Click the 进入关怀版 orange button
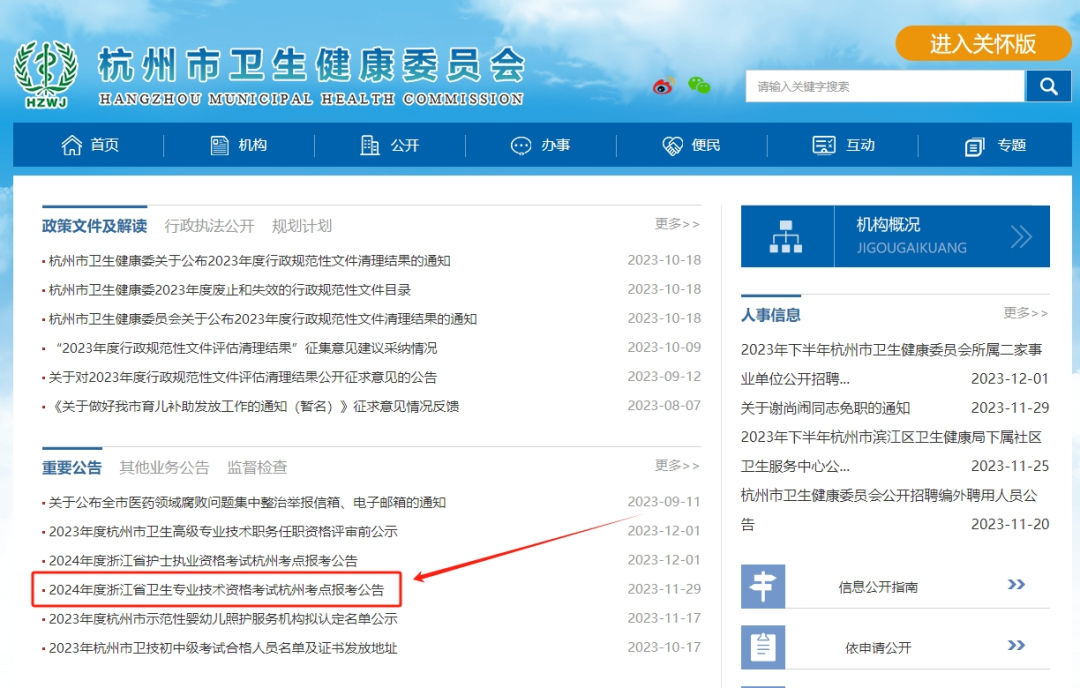Screen dimensions: 1080x688 point(983,44)
